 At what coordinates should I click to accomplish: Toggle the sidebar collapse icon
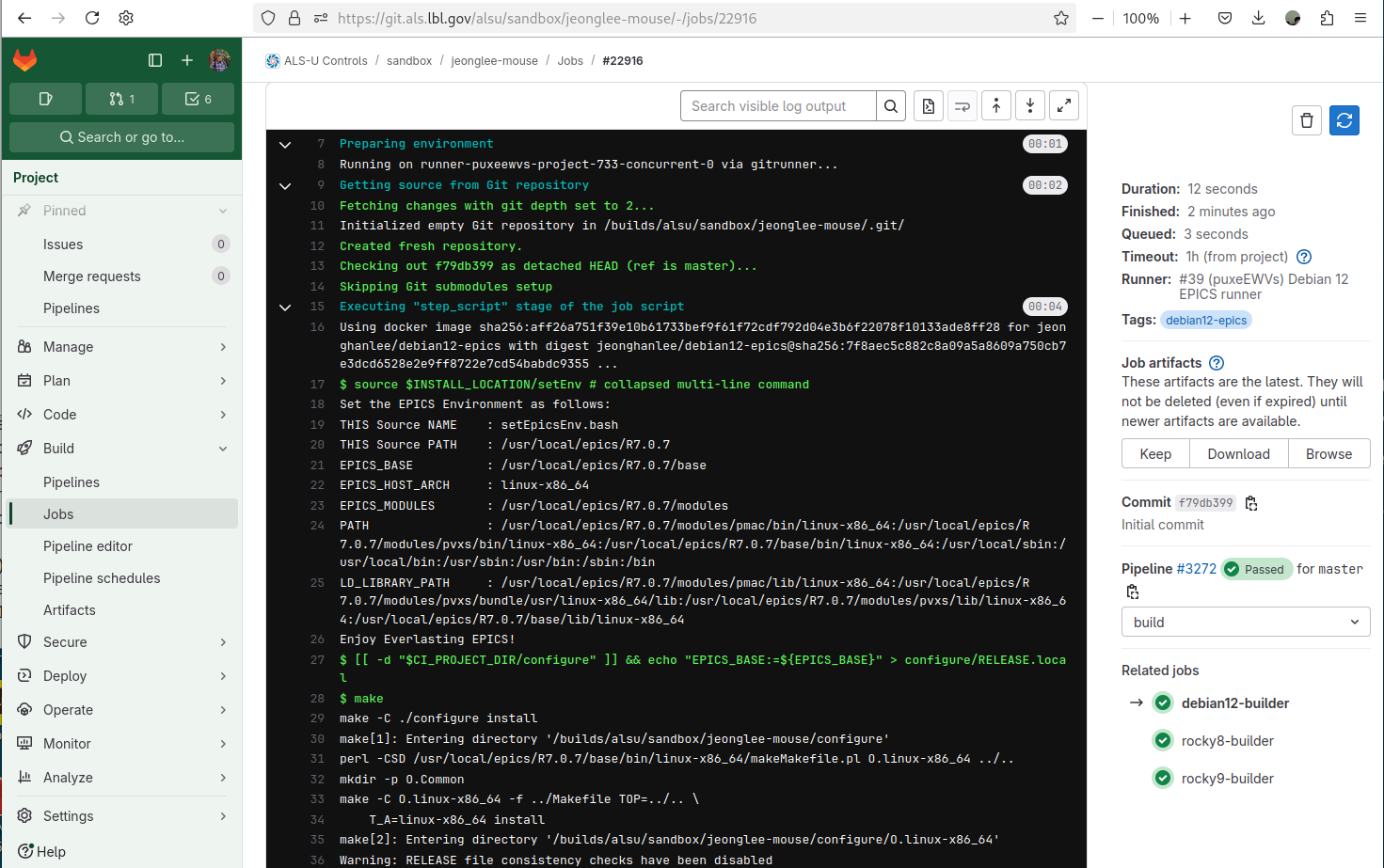tap(155, 60)
